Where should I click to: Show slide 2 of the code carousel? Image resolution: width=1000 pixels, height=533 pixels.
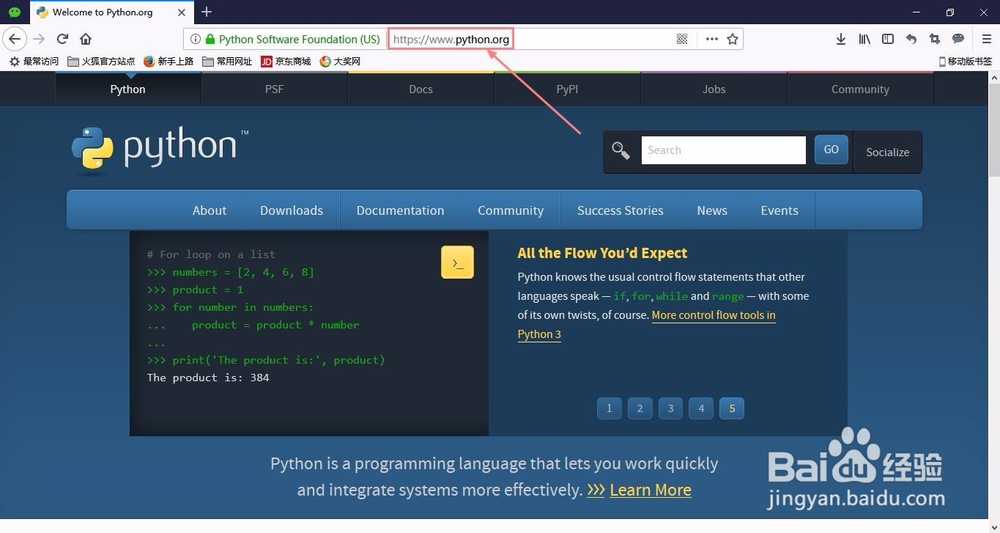pos(640,409)
